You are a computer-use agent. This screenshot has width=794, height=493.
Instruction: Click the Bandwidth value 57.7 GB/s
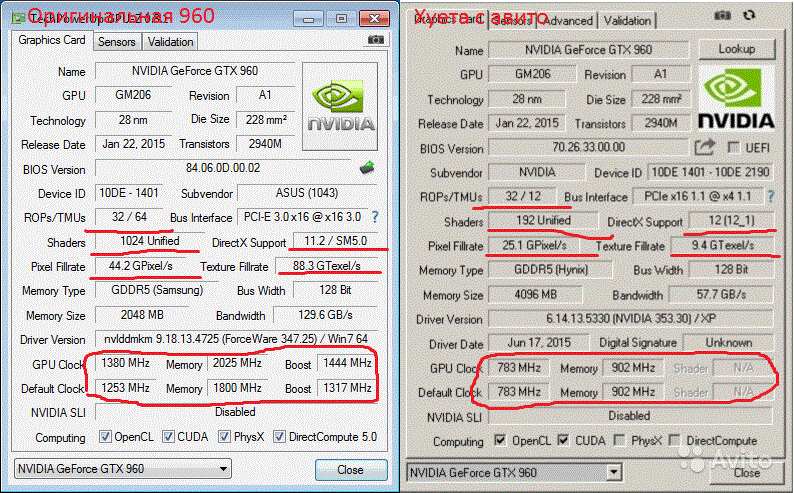tap(721, 295)
